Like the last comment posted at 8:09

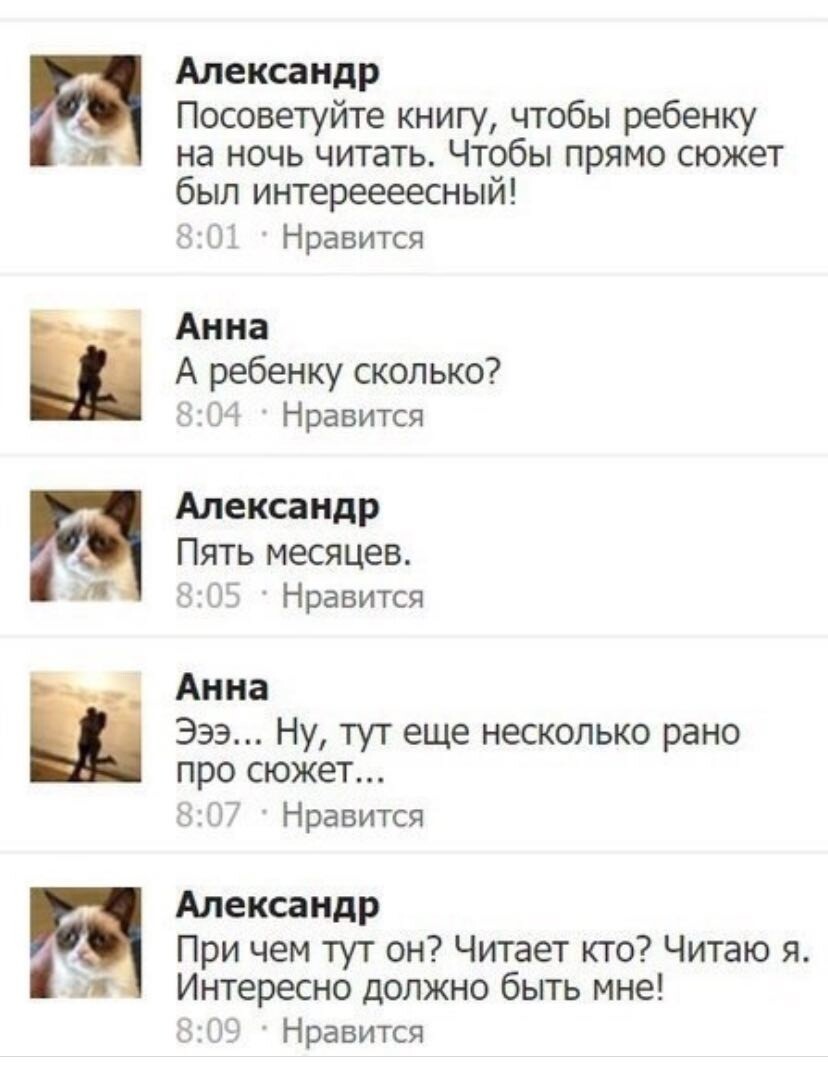pyautogui.click(x=353, y=1030)
